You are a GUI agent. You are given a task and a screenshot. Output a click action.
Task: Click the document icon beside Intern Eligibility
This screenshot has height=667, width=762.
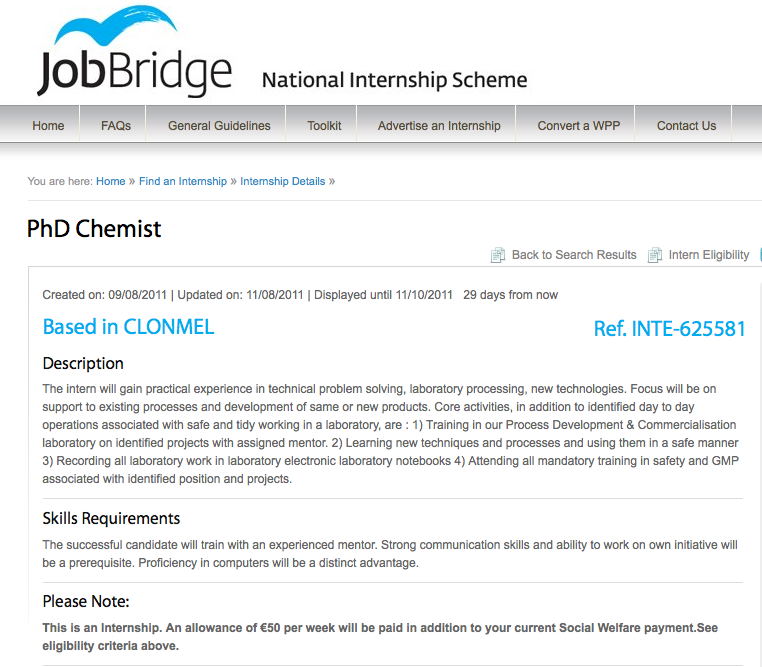655,255
